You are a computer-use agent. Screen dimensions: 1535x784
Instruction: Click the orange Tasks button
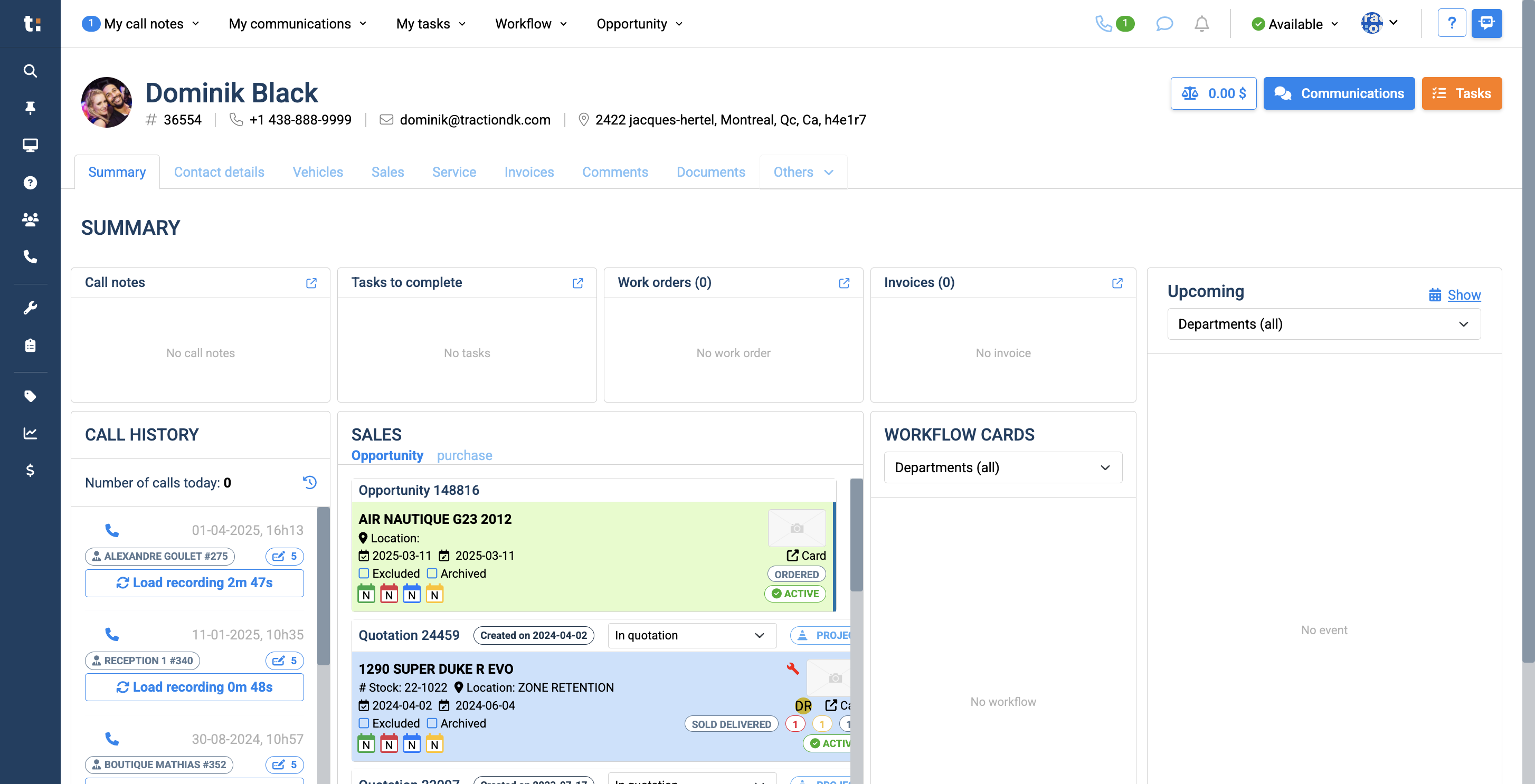1461,93
